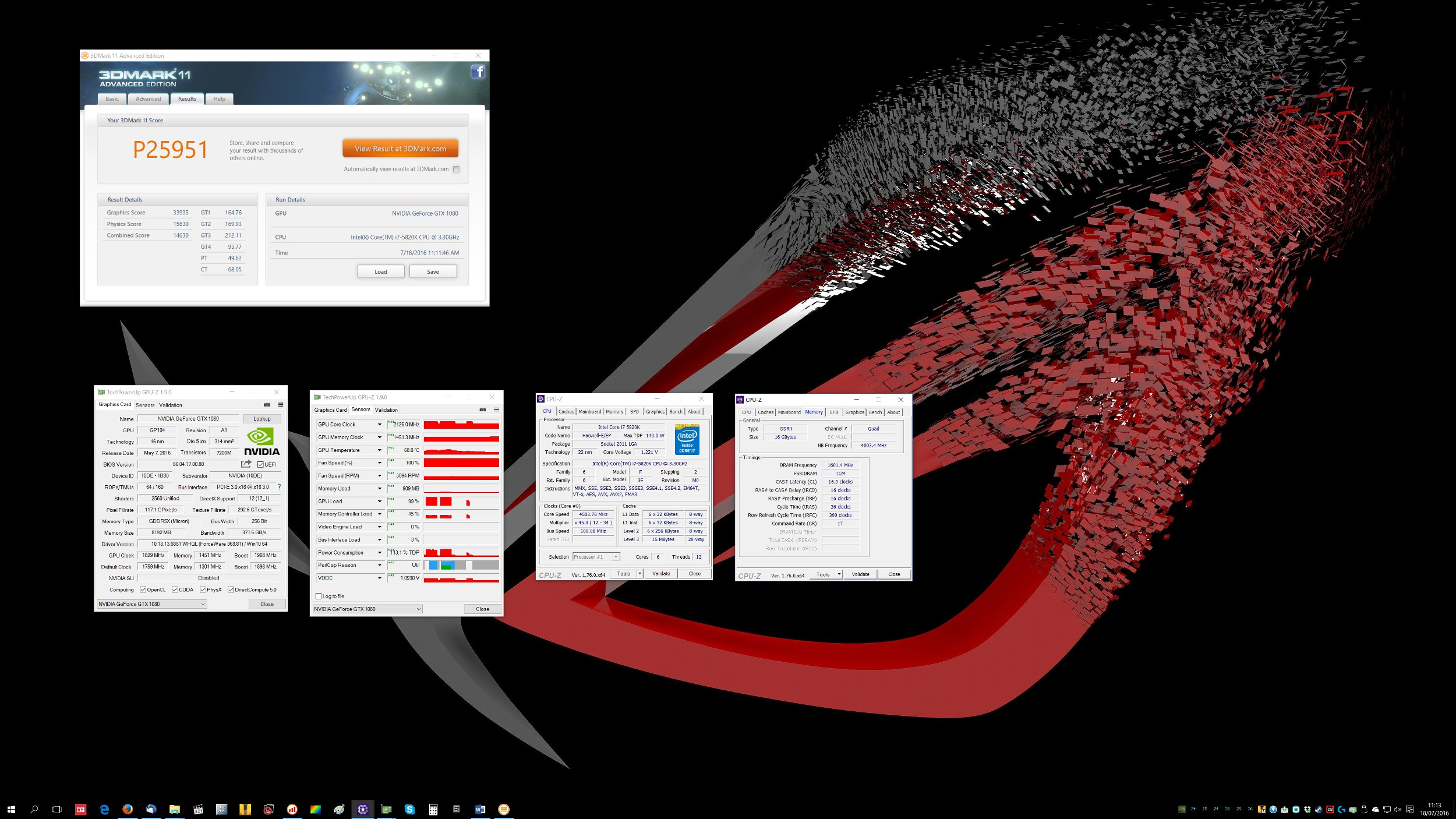Click Validate in the CPU-Z CPU window
Image resolution: width=1456 pixels, height=819 pixels.
point(661,574)
